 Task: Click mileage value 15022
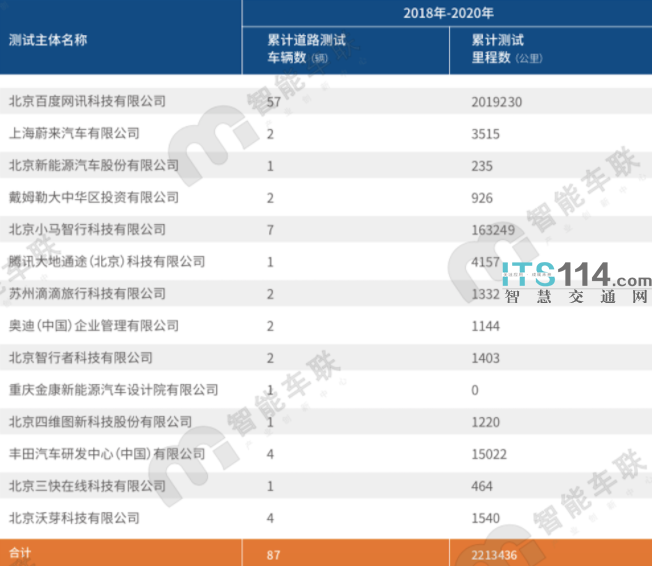coord(489,454)
